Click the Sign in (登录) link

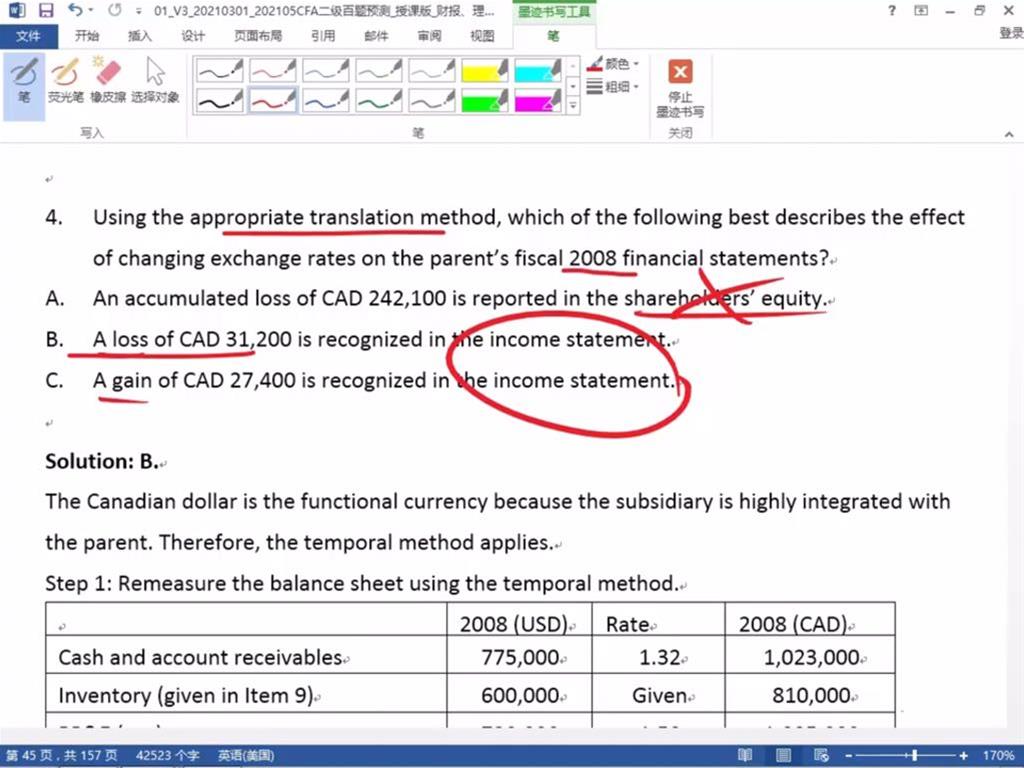coord(1010,34)
